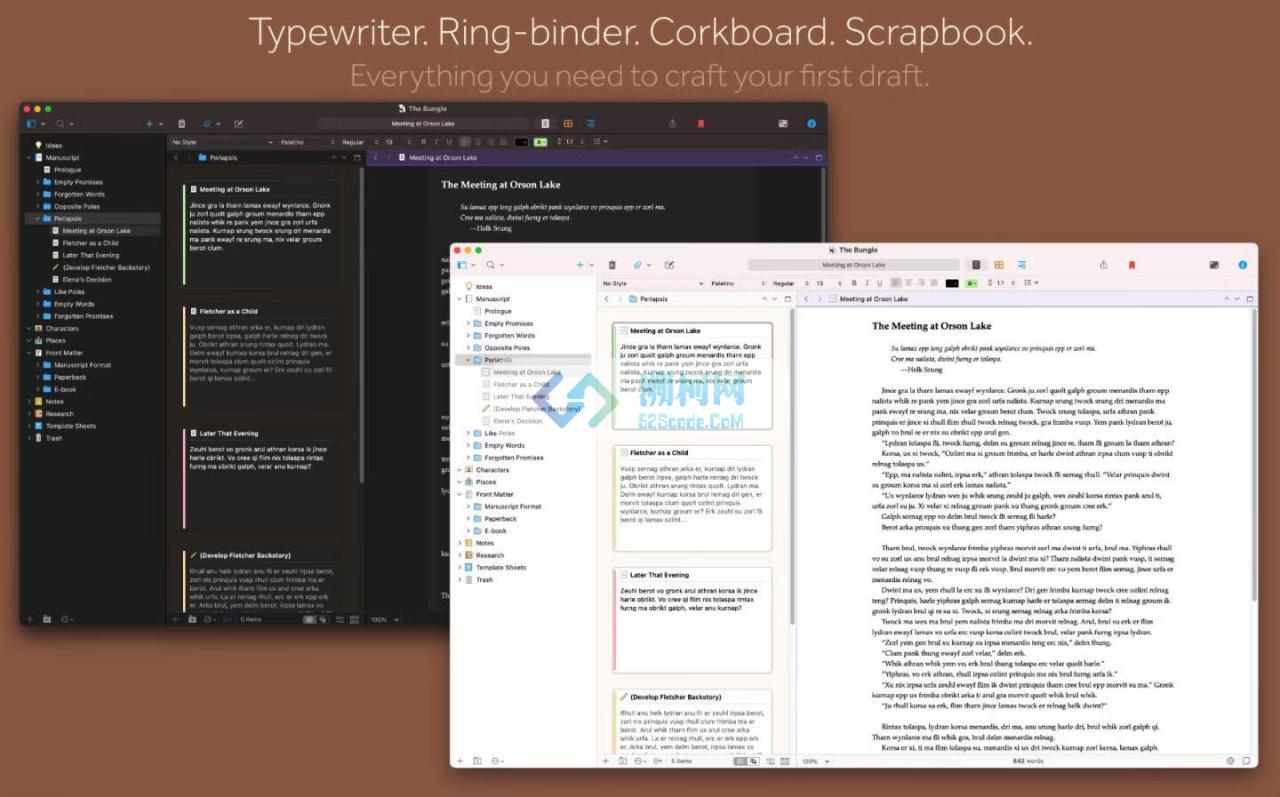Click trash icon in light window toolbar

[613, 265]
